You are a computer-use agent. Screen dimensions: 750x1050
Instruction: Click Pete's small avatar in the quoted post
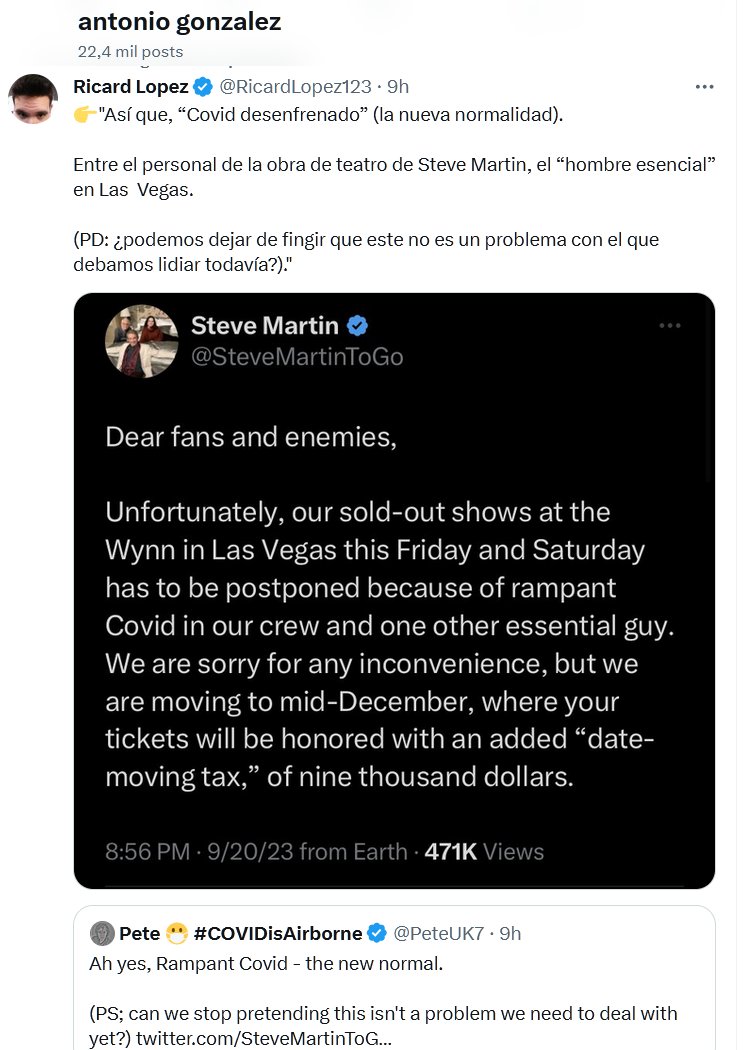[x=101, y=933]
